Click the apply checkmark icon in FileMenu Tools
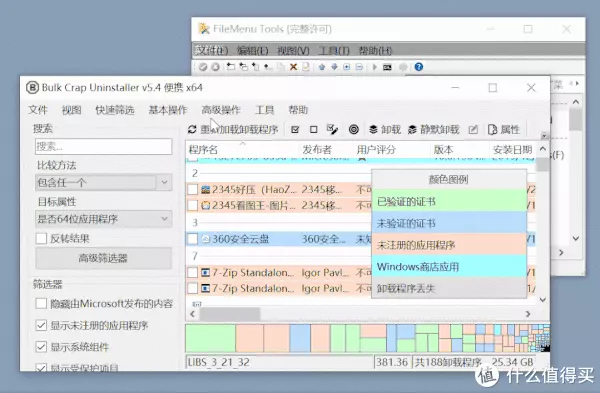The image size is (600, 393). (203, 67)
